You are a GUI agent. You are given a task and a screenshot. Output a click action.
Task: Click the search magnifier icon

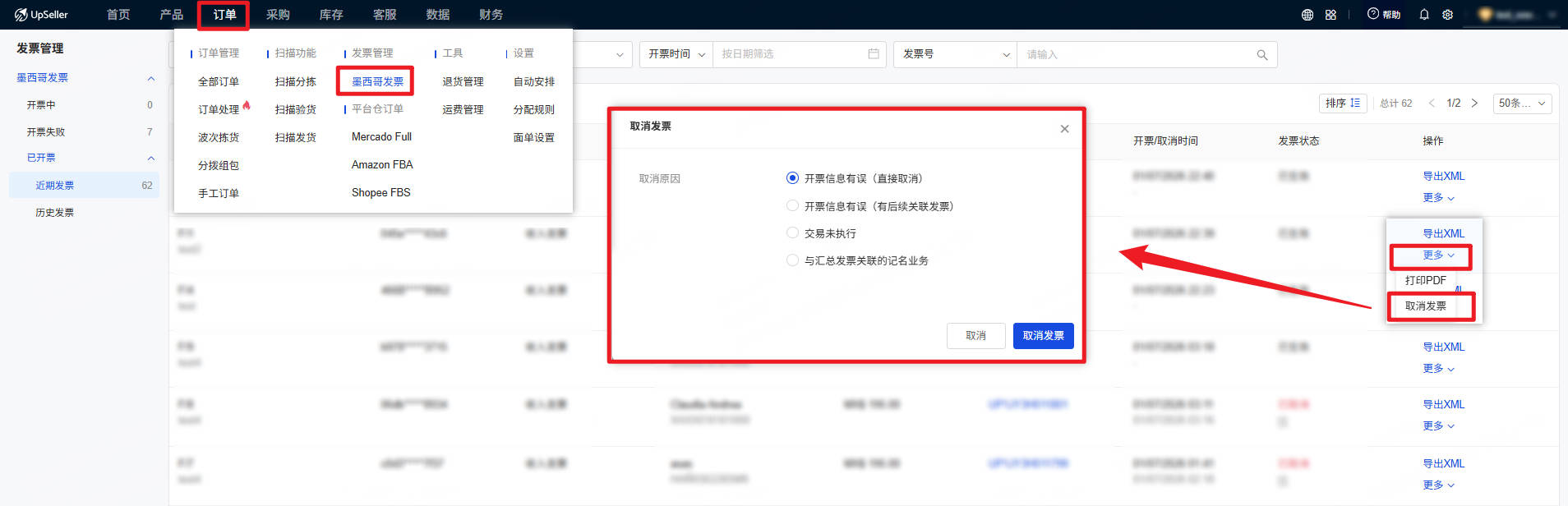pos(1262,54)
